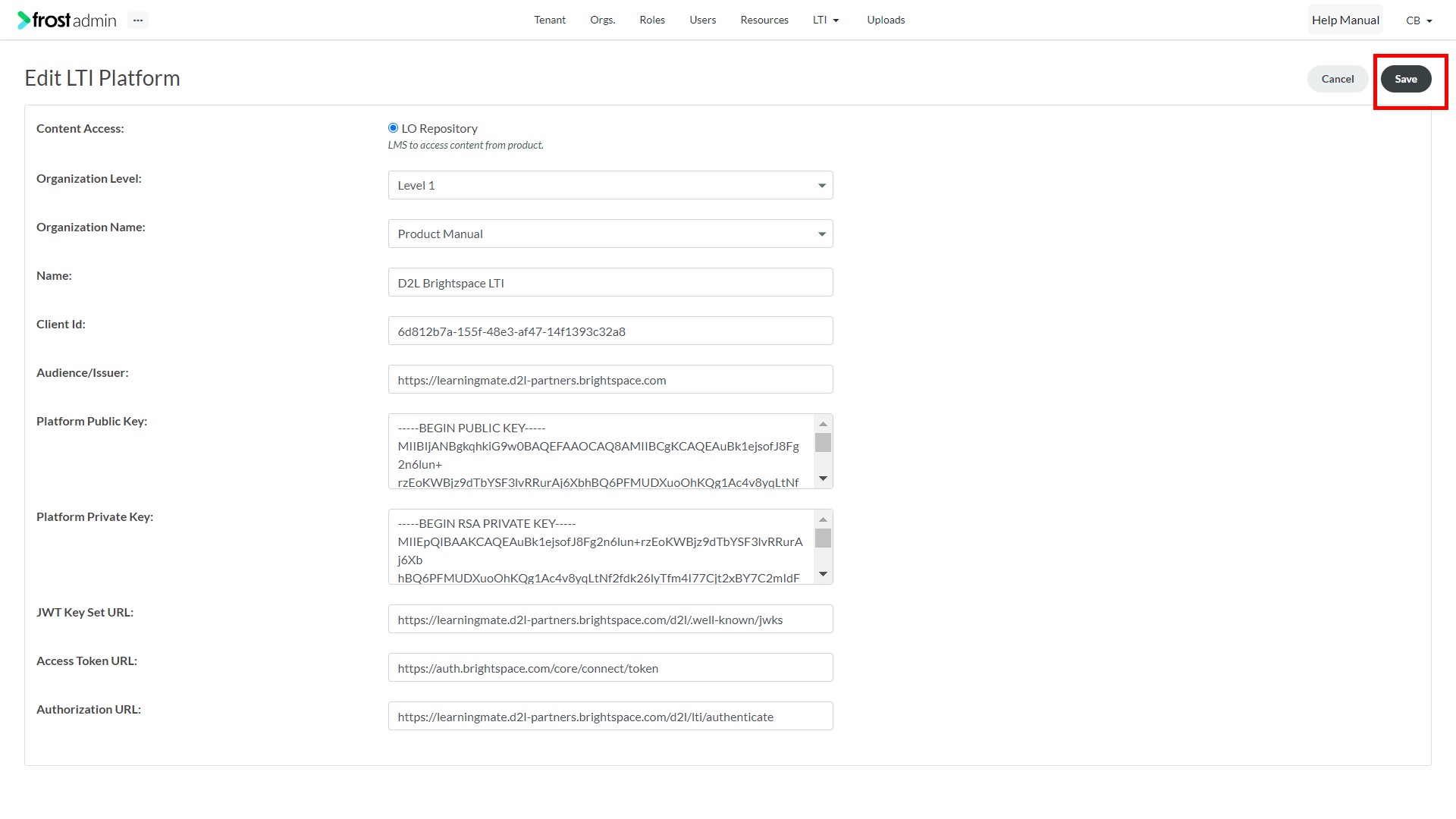This screenshot has height=819, width=1456.
Task: Click the Audience/Issuer input field
Action: [x=610, y=379]
